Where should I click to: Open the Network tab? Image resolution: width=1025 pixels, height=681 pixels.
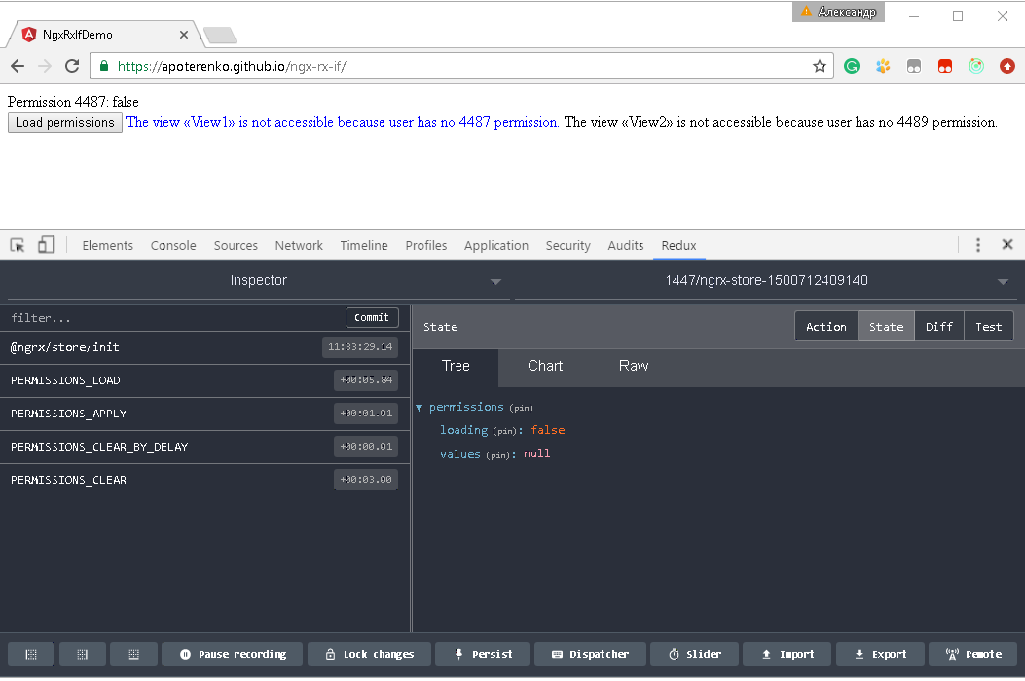[x=298, y=246]
